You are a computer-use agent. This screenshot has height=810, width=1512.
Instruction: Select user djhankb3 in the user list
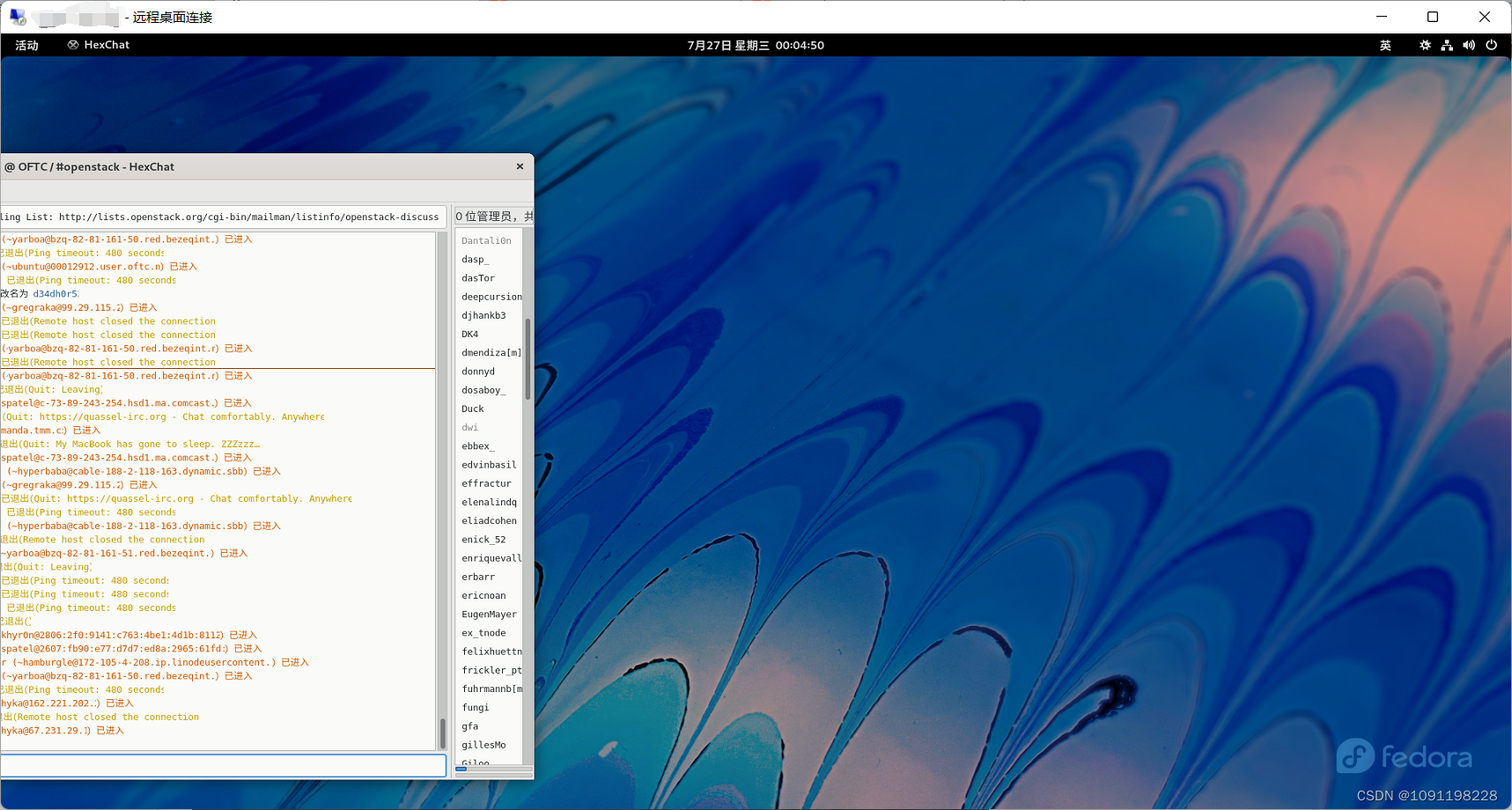(x=483, y=315)
